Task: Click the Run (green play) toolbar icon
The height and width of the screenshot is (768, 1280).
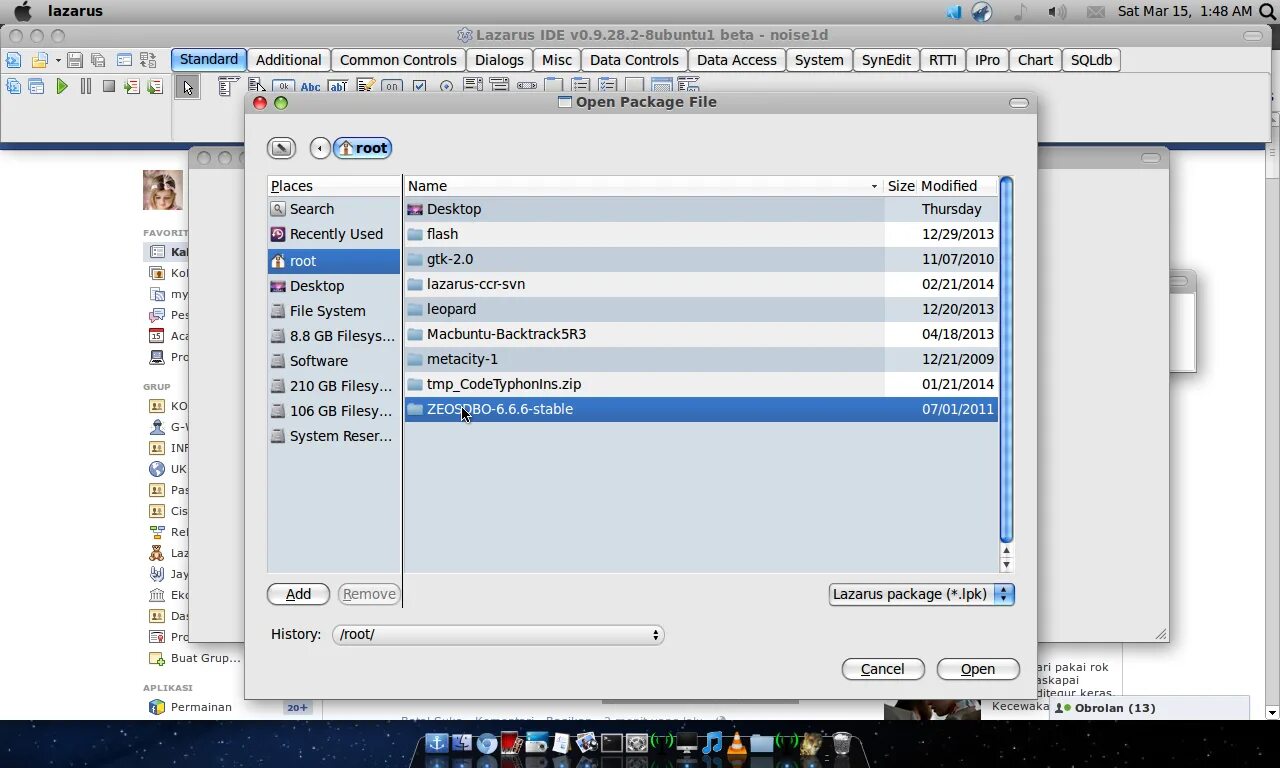Action: [x=62, y=87]
